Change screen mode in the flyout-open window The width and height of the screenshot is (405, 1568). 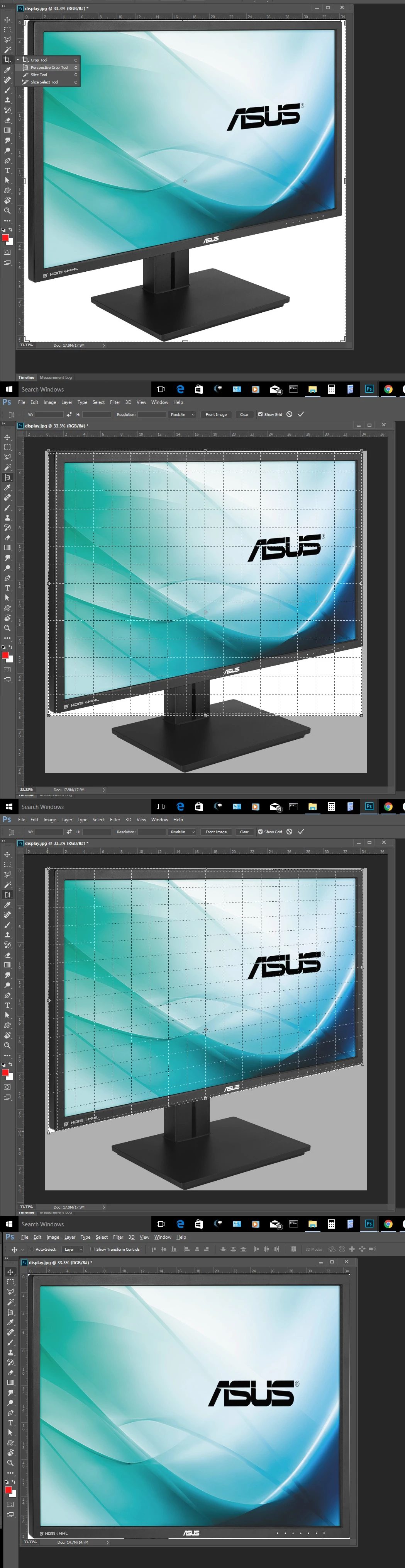7,262
